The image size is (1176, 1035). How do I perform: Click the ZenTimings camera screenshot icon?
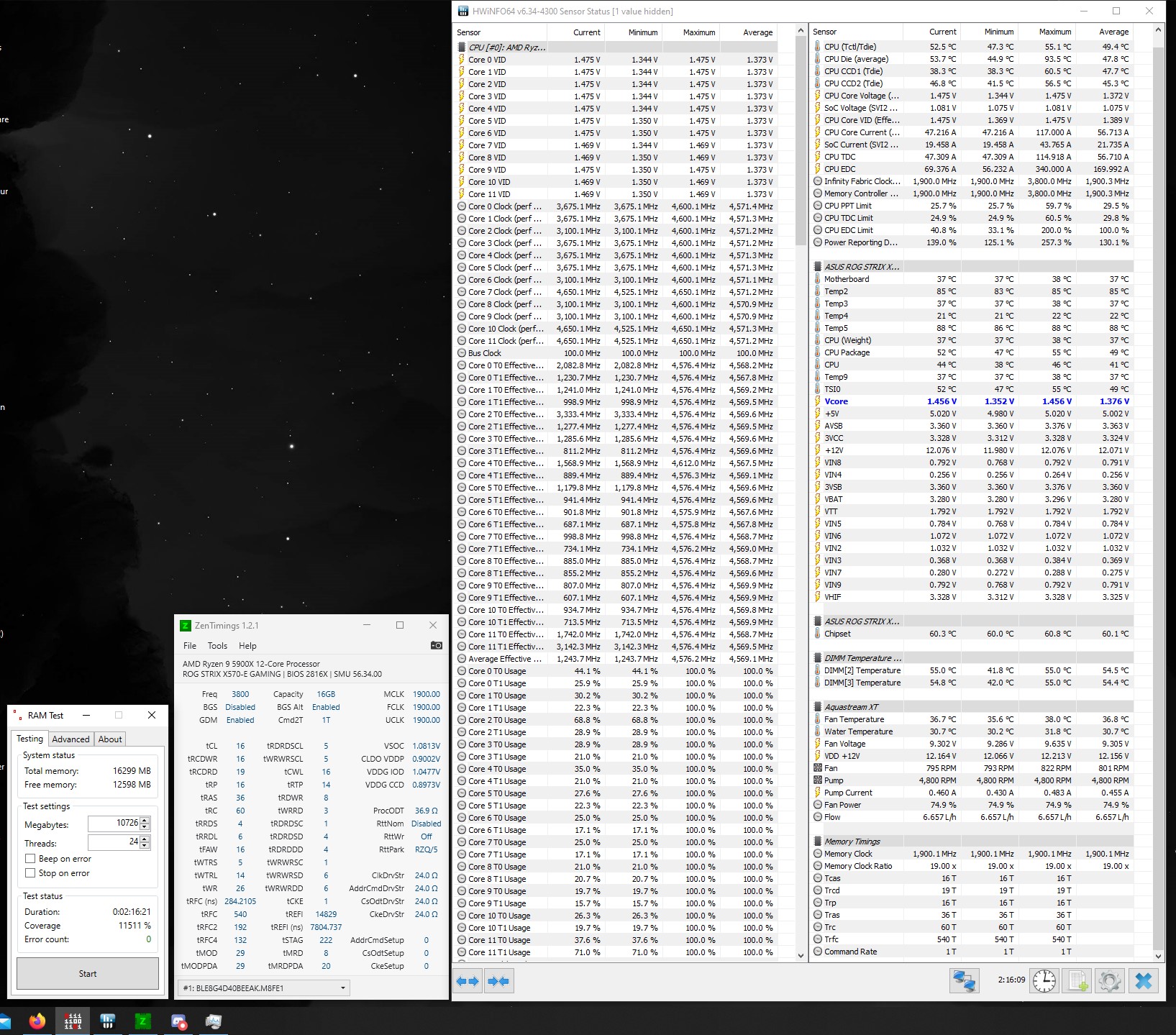click(x=436, y=645)
